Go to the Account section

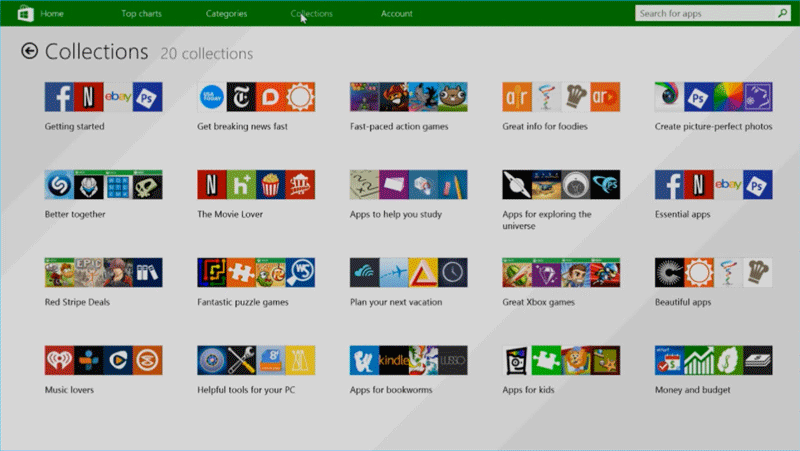[396, 14]
